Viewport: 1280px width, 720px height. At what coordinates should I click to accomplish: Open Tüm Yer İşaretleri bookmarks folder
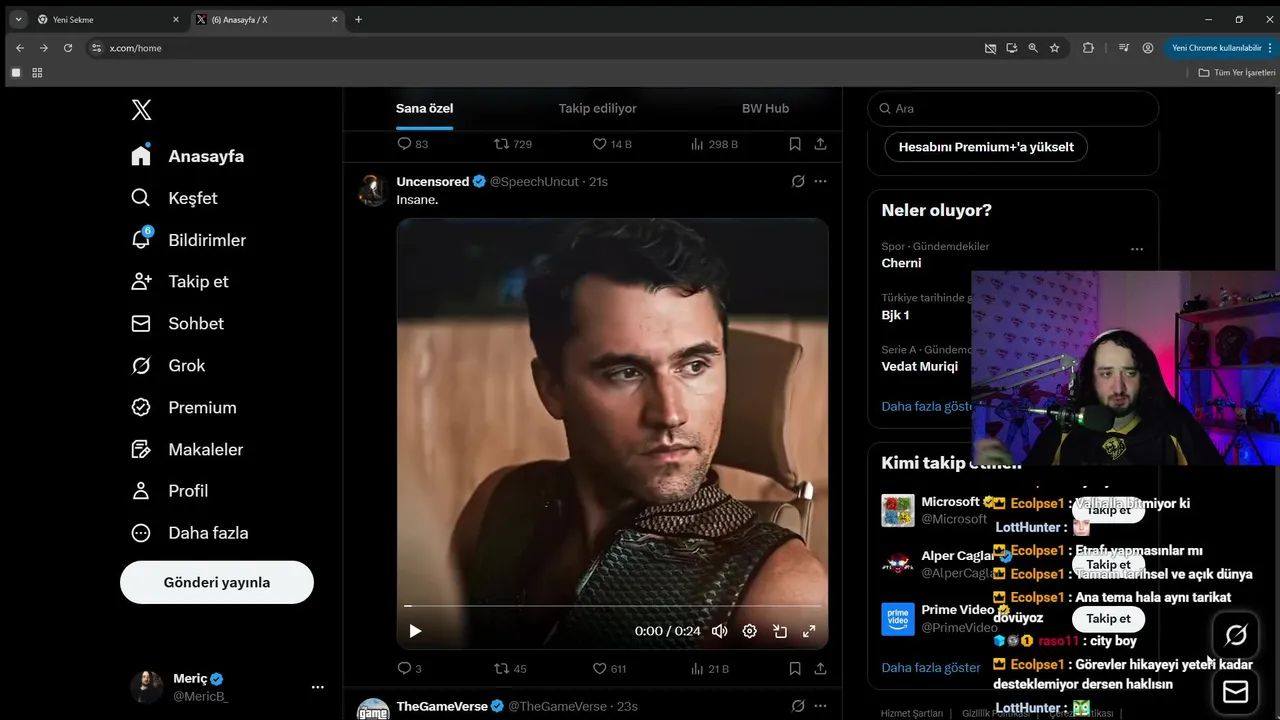tap(1237, 73)
